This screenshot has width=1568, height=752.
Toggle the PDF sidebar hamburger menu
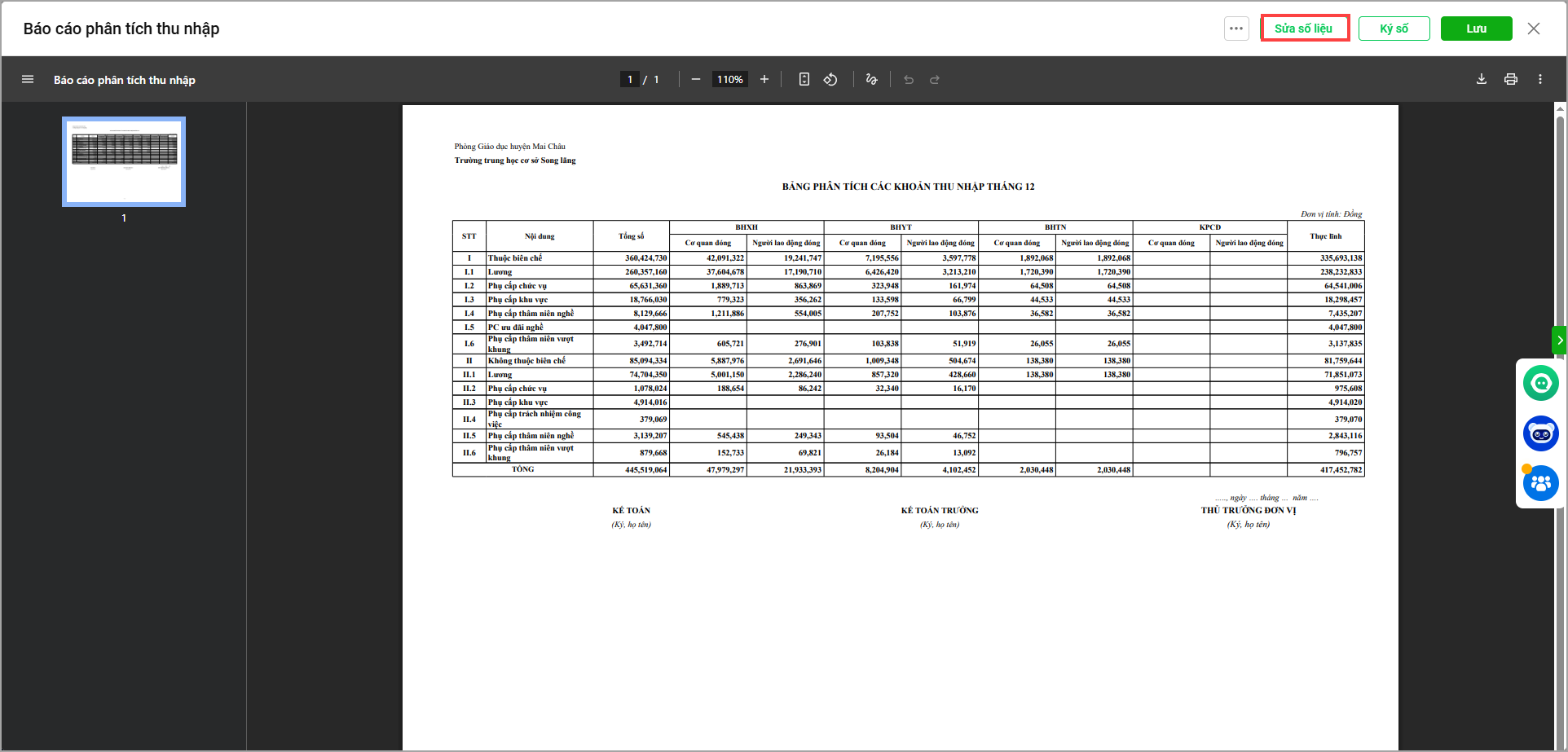pyautogui.click(x=28, y=79)
